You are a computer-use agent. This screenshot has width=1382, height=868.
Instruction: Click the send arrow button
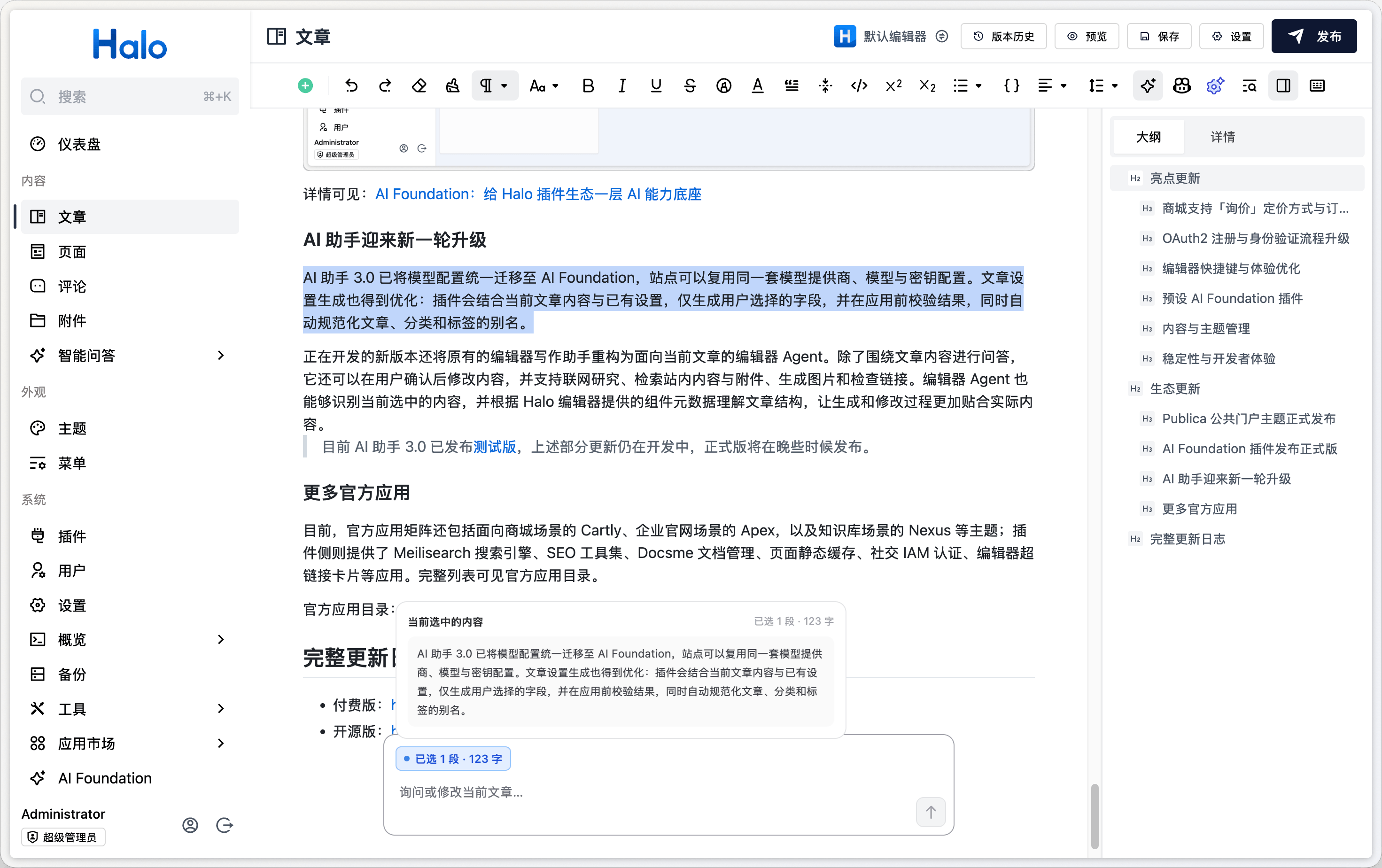(930, 812)
